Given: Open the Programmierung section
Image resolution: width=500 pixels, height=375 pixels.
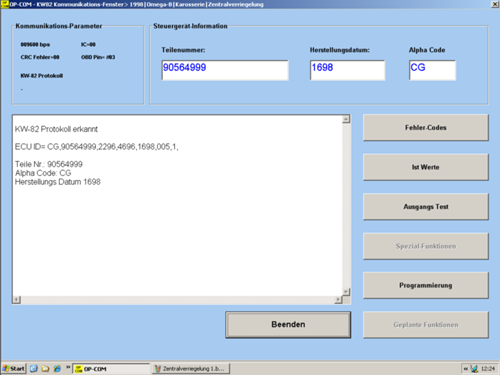Looking at the screenshot, I should [x=426, y=285].
